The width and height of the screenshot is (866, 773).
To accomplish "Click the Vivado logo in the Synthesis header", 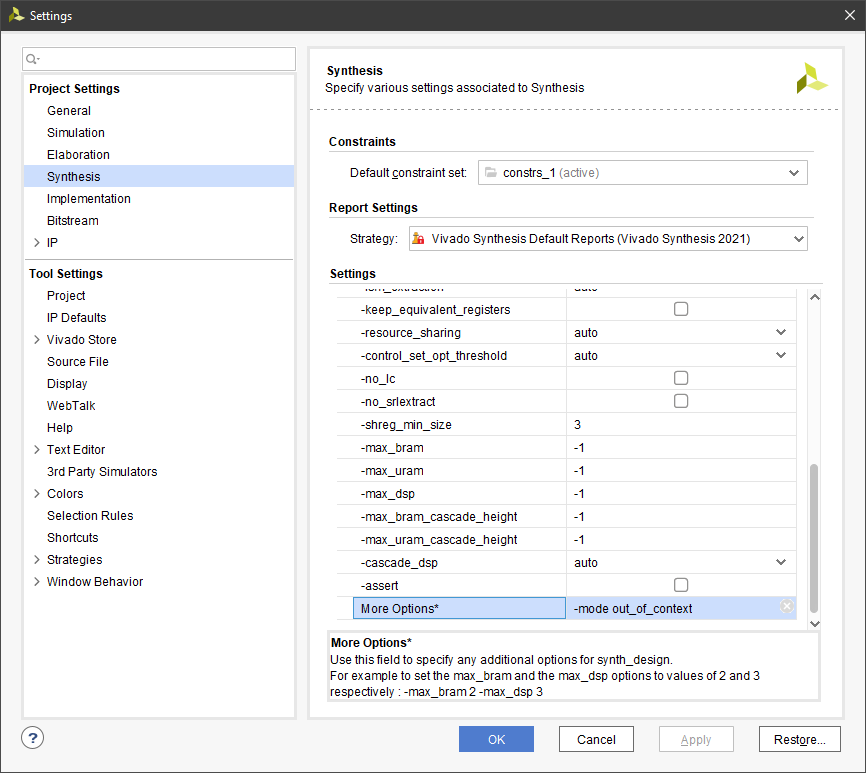I will pyautogui.click(x=811, y=79).
